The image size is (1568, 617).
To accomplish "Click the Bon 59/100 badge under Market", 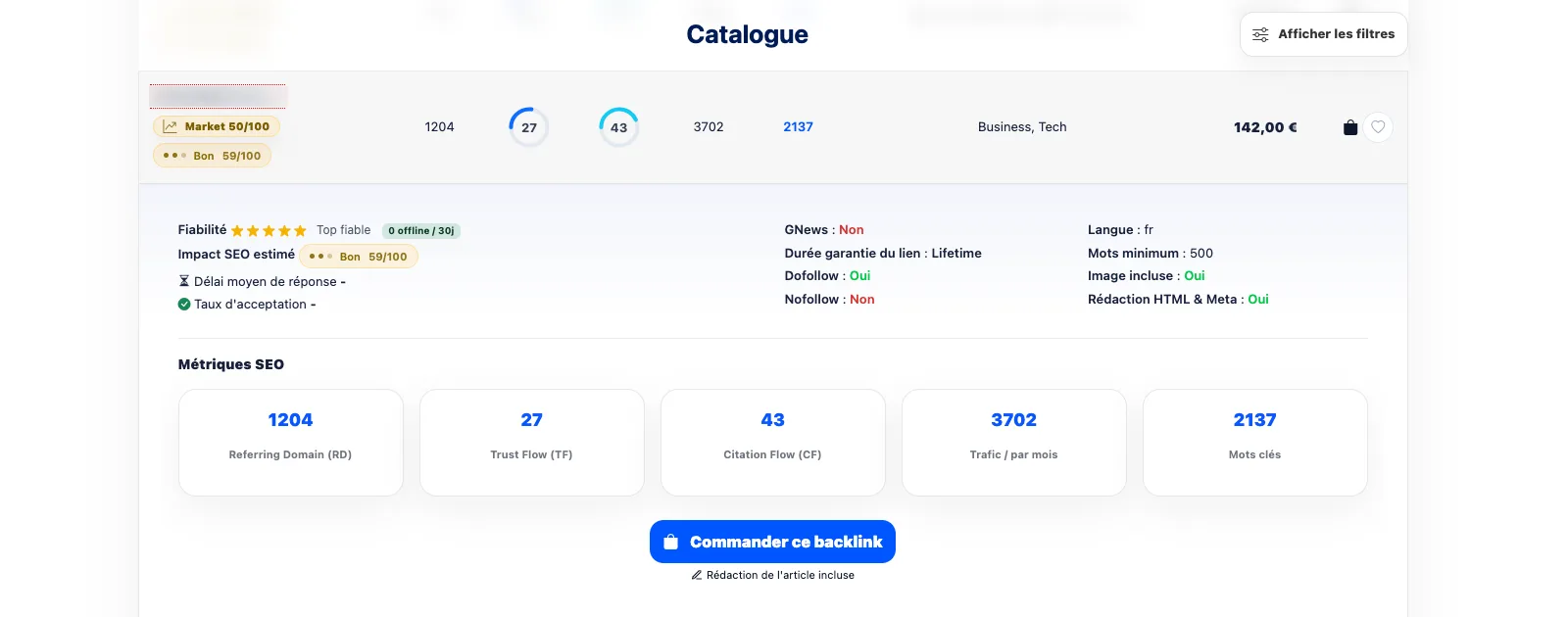I will (x=212, y=156).
